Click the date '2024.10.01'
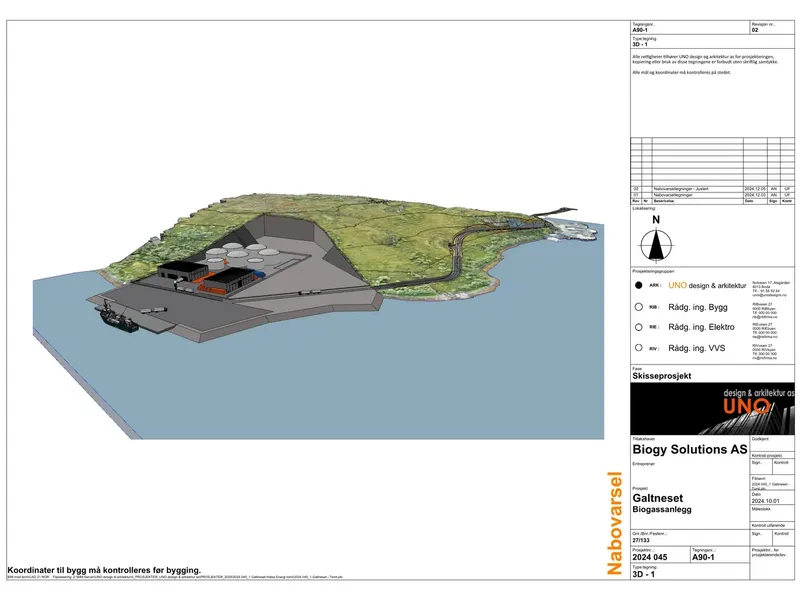Image resolution: width=800 pixels, height=600 pixels. click(767, 501)
